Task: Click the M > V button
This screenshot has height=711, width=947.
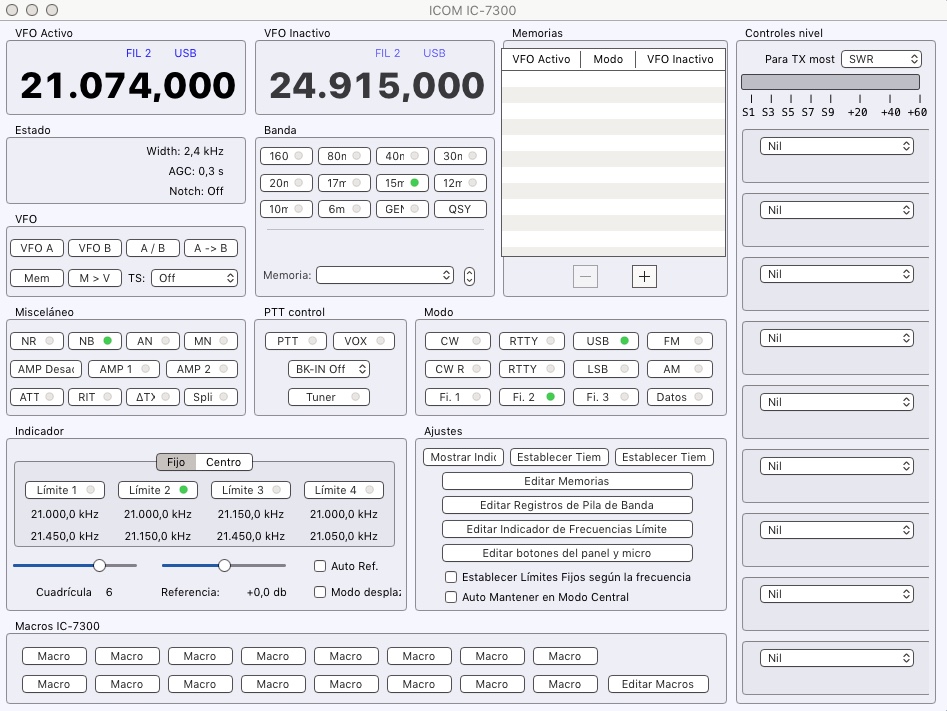Action: (x=95, y=278)
